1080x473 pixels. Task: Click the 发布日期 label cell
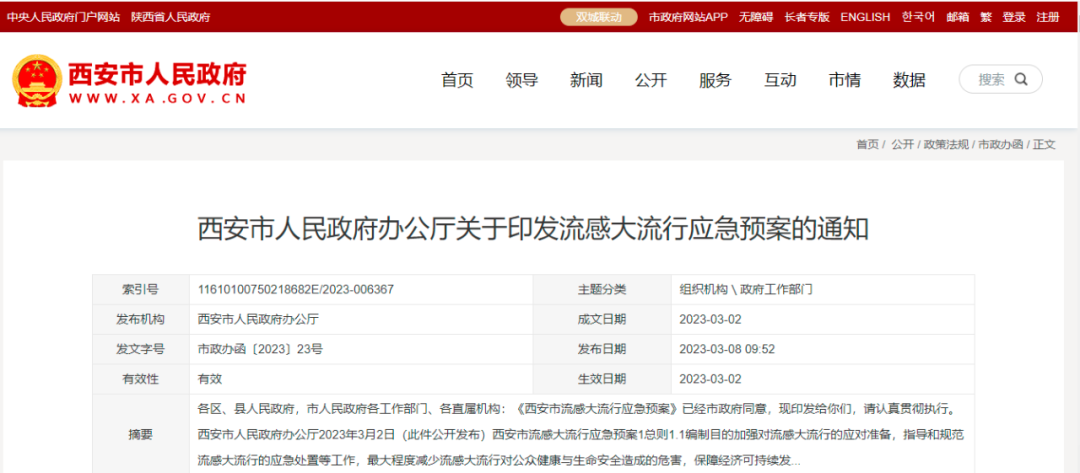602,349
